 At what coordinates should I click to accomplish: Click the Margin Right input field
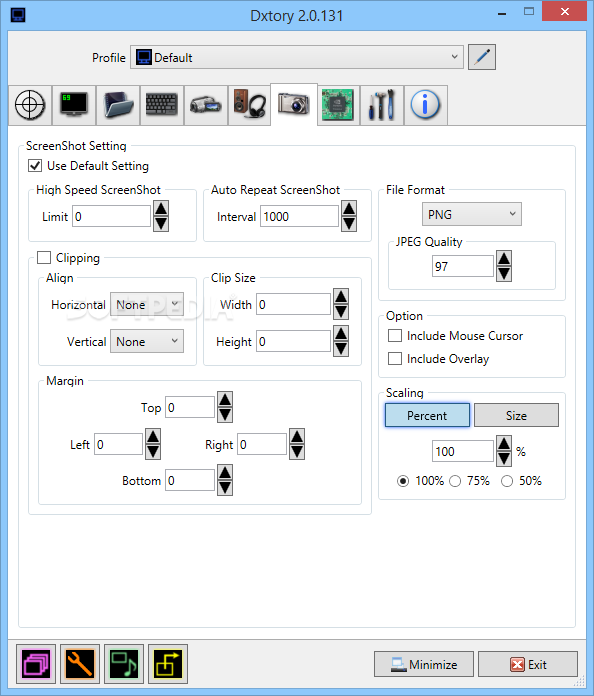262,444
